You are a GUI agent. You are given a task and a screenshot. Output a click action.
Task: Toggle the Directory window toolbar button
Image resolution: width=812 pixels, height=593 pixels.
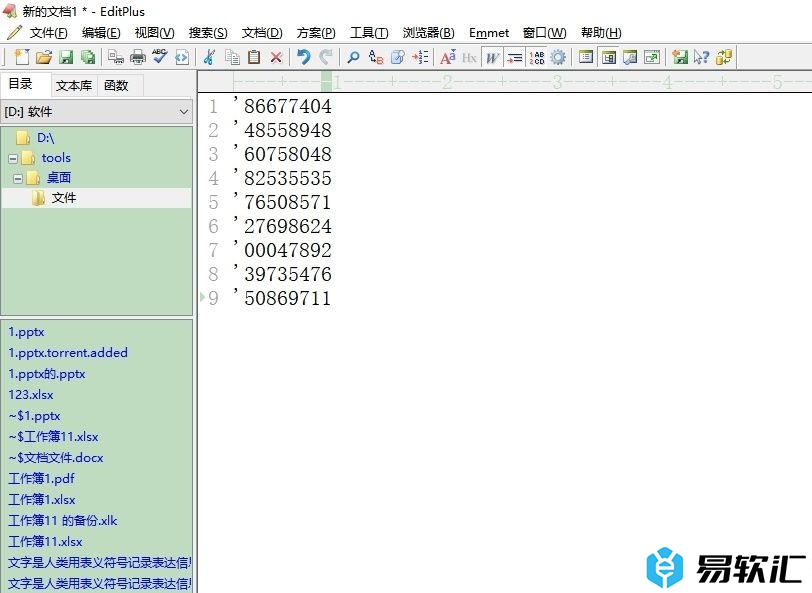(608, 57)
